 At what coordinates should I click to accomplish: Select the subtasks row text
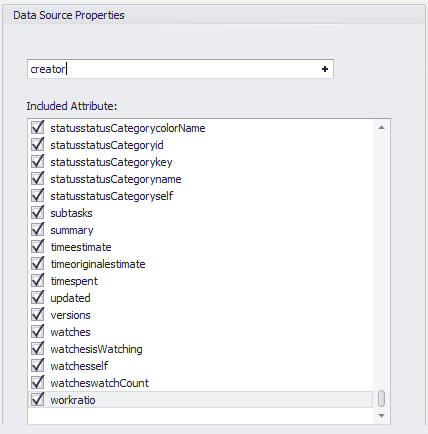pos(71,213)
